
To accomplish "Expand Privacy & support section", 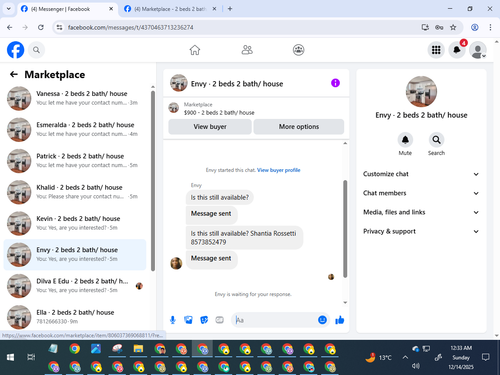I will point(421,231).
